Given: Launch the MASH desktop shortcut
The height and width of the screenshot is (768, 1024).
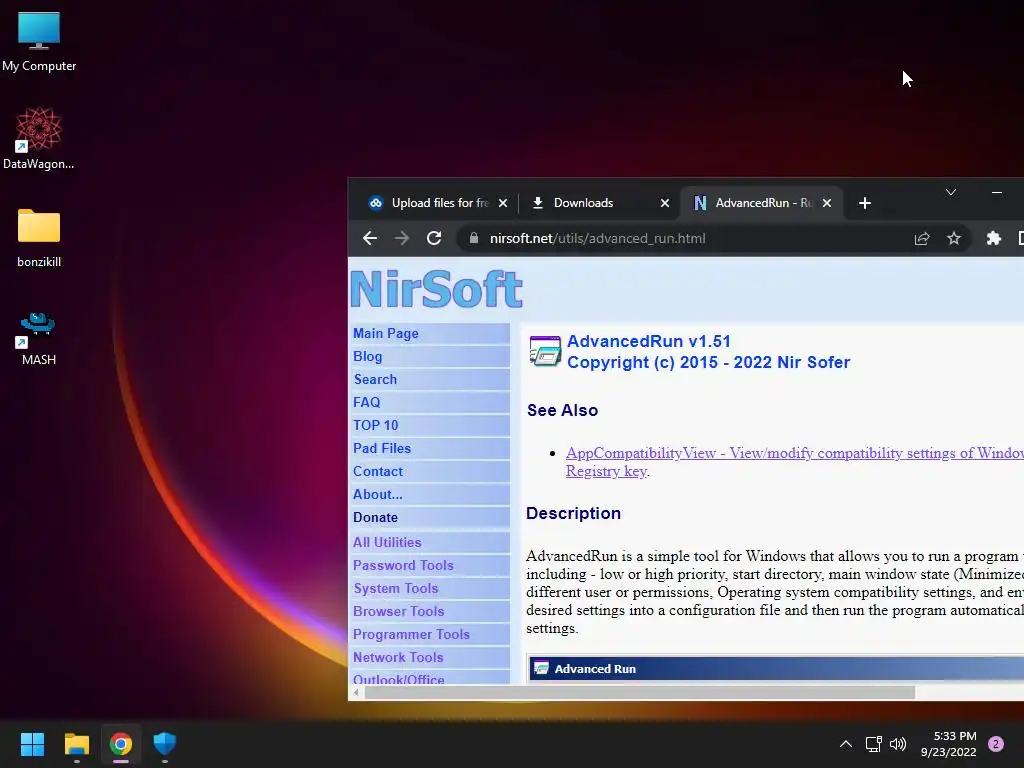Looking at the screenshot, I should click(39, 338).
